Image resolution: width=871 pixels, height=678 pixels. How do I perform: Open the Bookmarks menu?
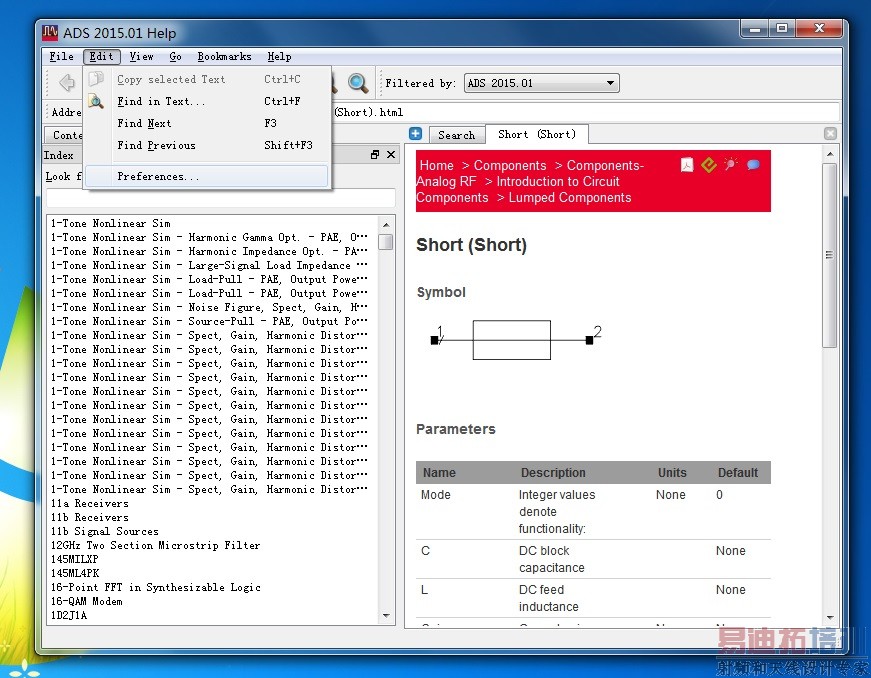pyautogui.click(x=224, y=57)
